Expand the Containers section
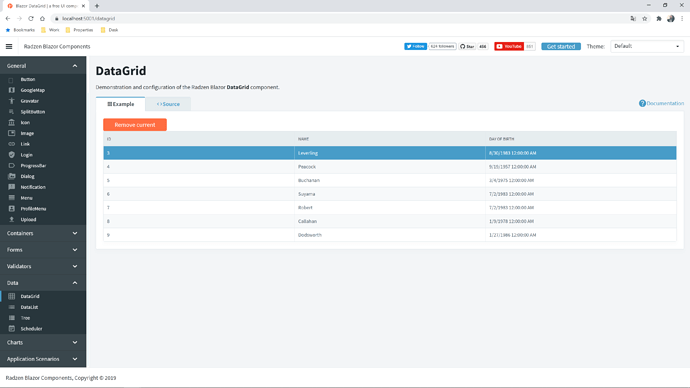690x388 pixels. [43, 233]
